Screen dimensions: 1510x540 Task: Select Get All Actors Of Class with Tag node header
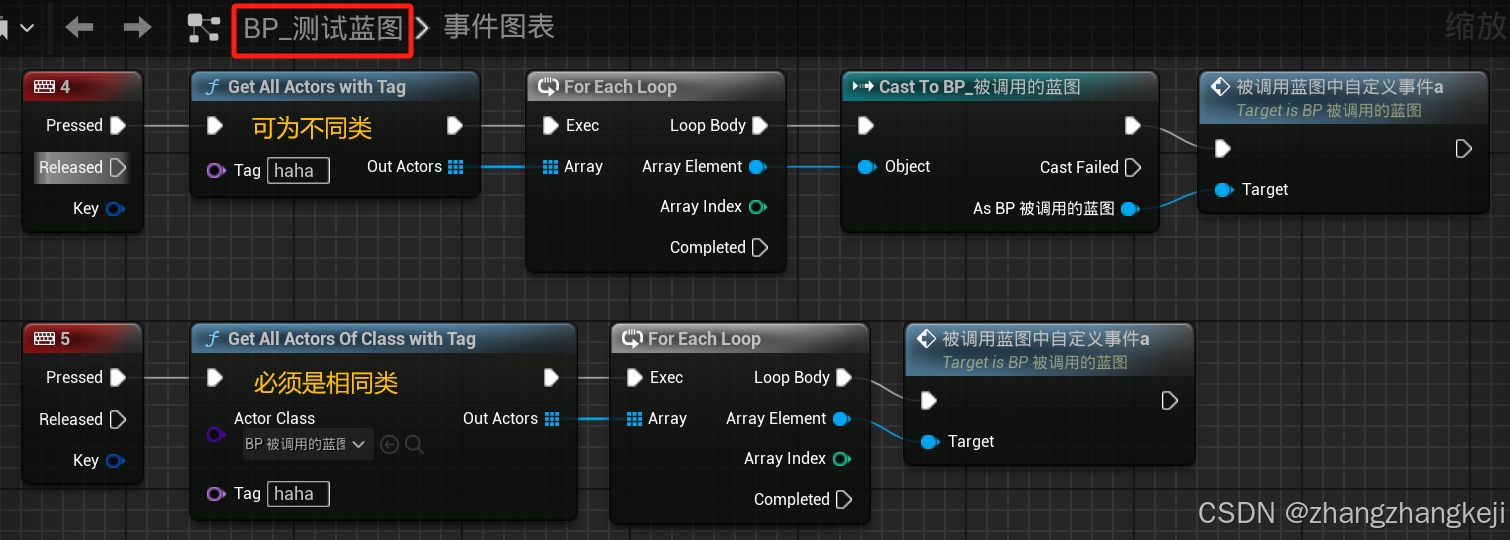[x=384, y=339]
